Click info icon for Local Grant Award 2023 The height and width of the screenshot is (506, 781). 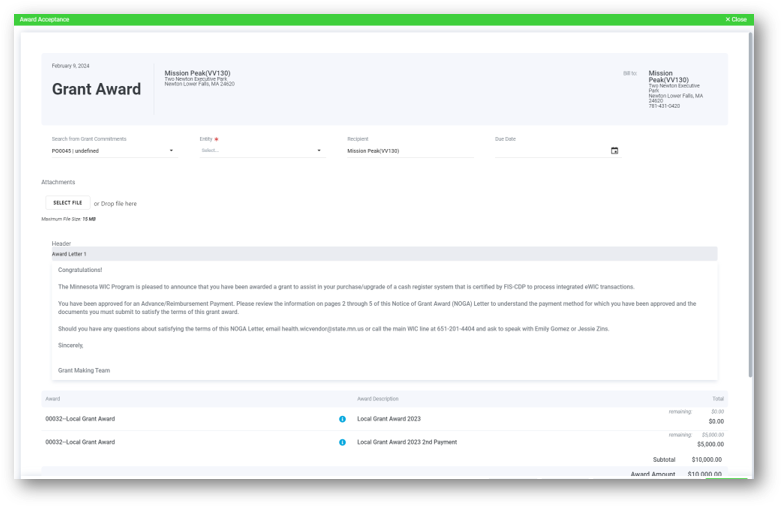[342, 419]
